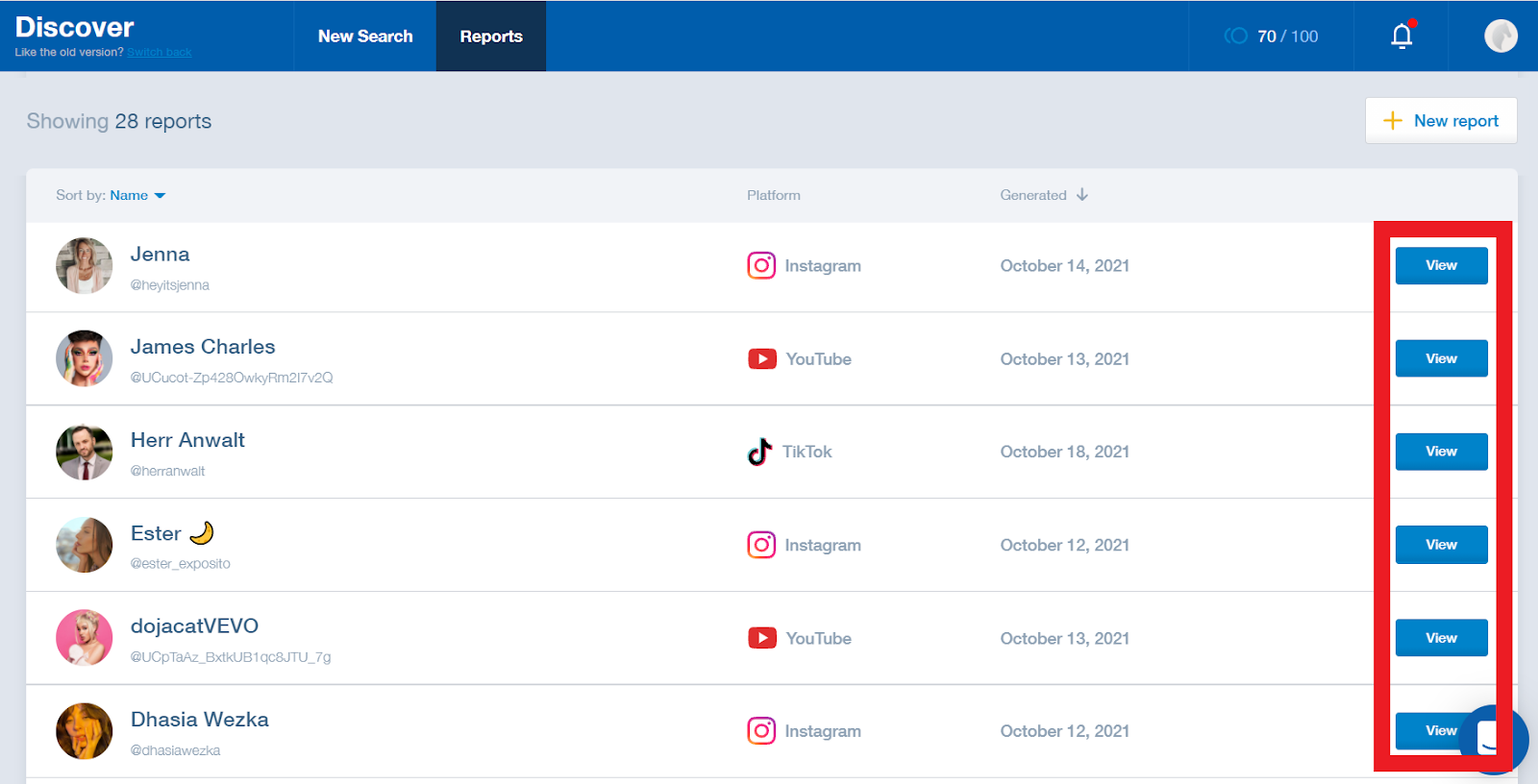1538x784 pixels.
Task: Click the credits counter icon showing 70 / 100
Action: click(1236, 36)
